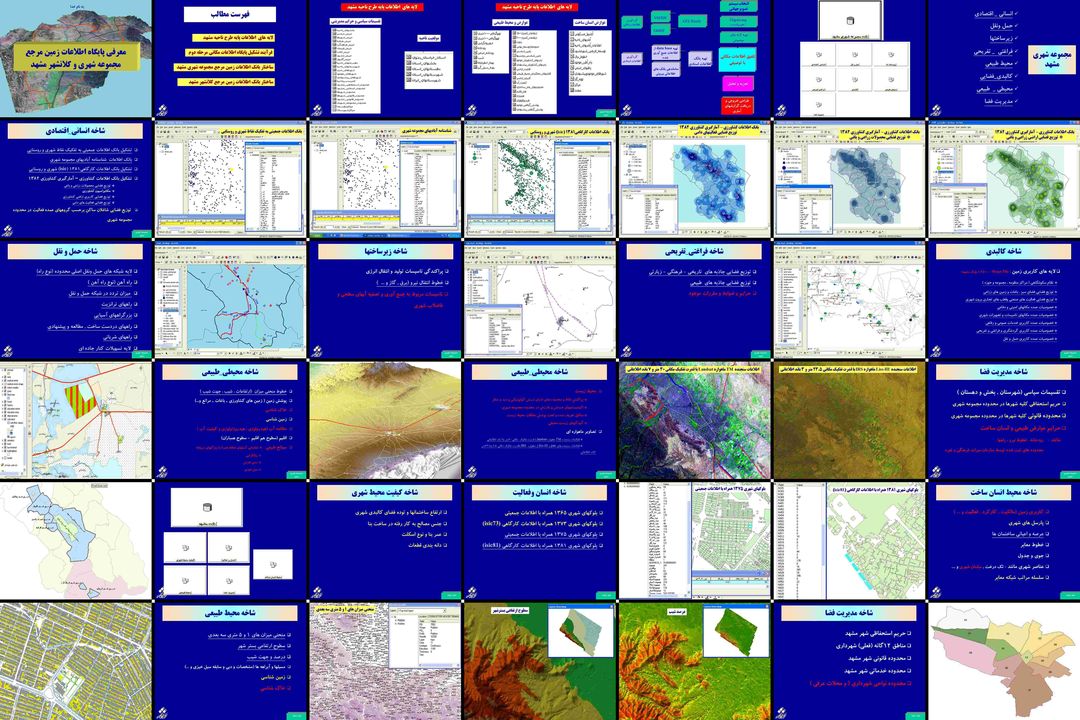Select the 'شاخه زیرساختها' slide
This screenshot has width=1080, height=720.
[385, 300]
